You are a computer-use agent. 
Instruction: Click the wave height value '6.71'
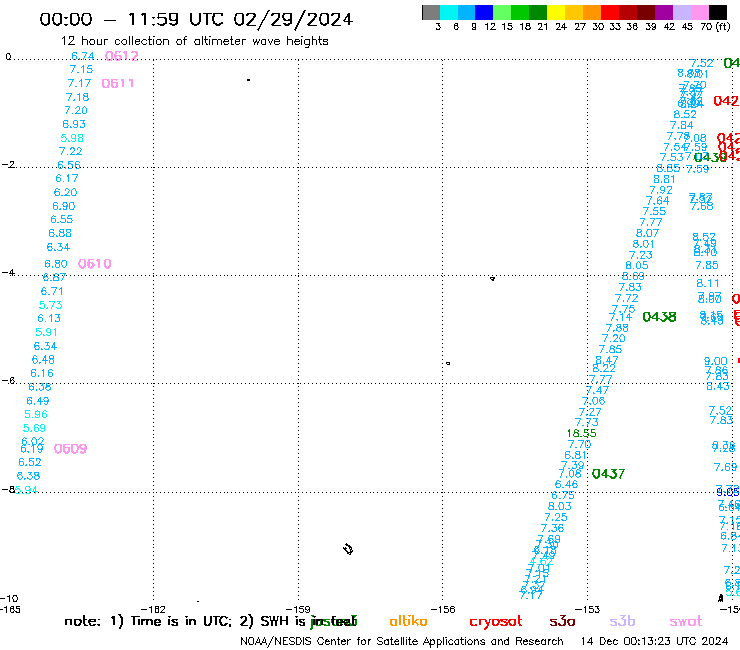click(x=52, y=291)
